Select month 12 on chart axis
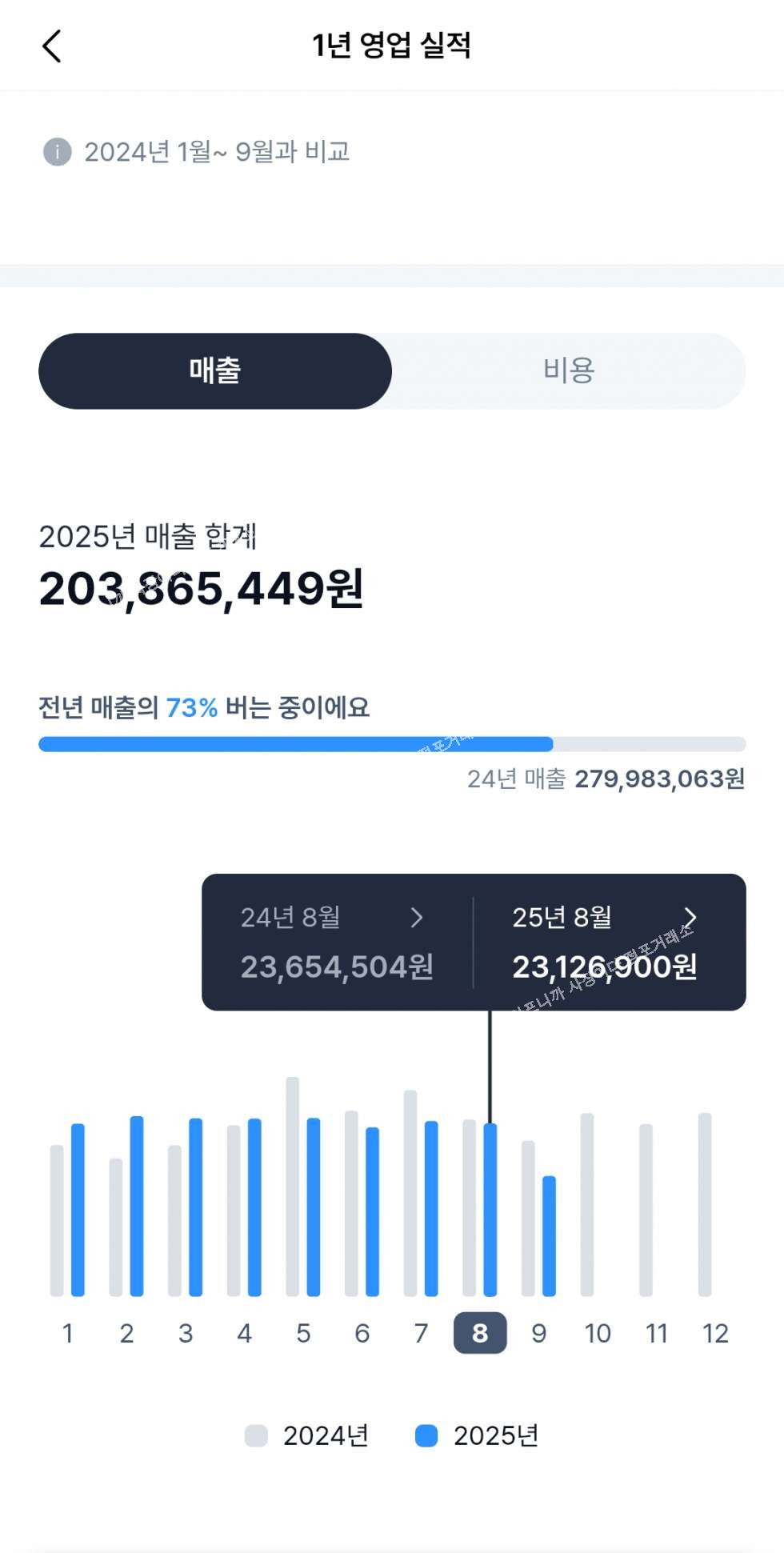This screenshot has width=784, height=1553. coord(715,1333)
